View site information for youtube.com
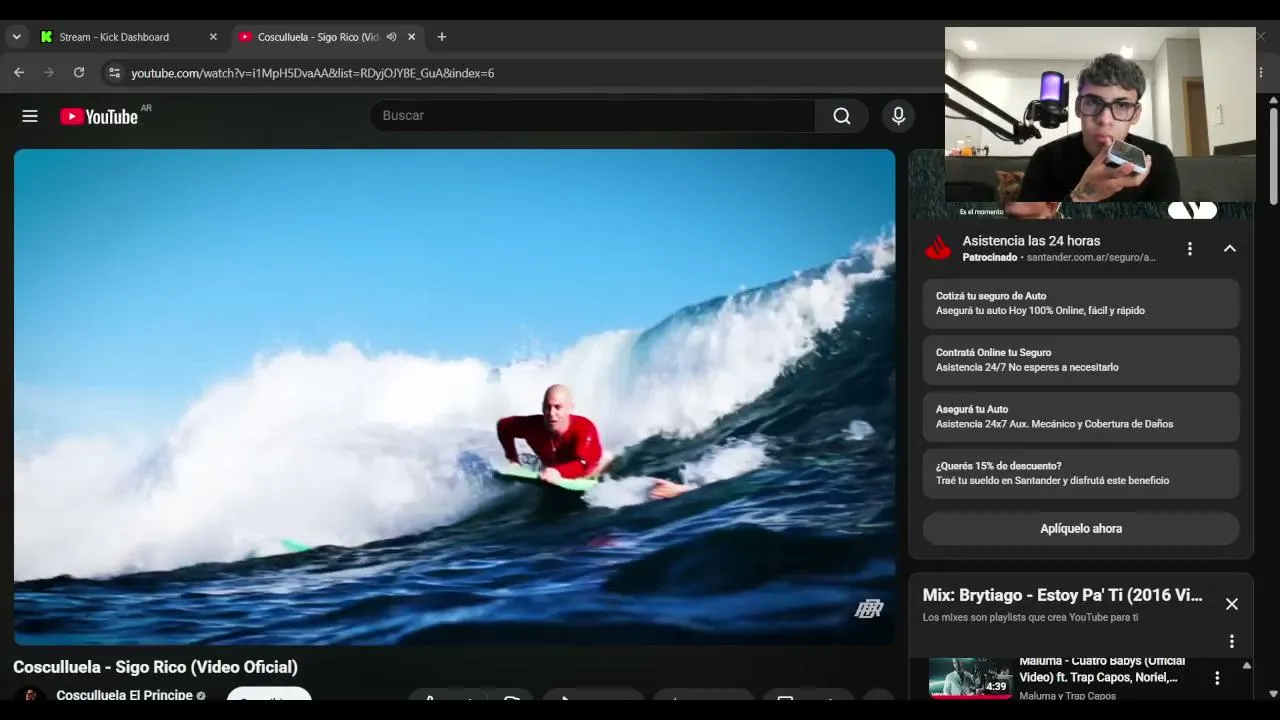The width and height of the screenshot is (1280, 720). pos(114,73)
